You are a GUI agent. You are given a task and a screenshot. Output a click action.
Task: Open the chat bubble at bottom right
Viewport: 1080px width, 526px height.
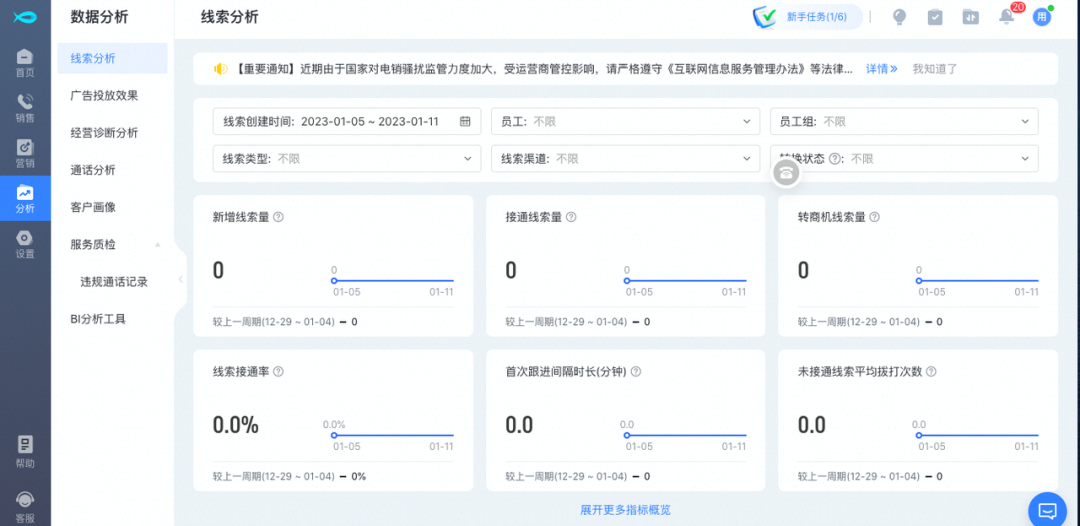tap(1048, 510)
